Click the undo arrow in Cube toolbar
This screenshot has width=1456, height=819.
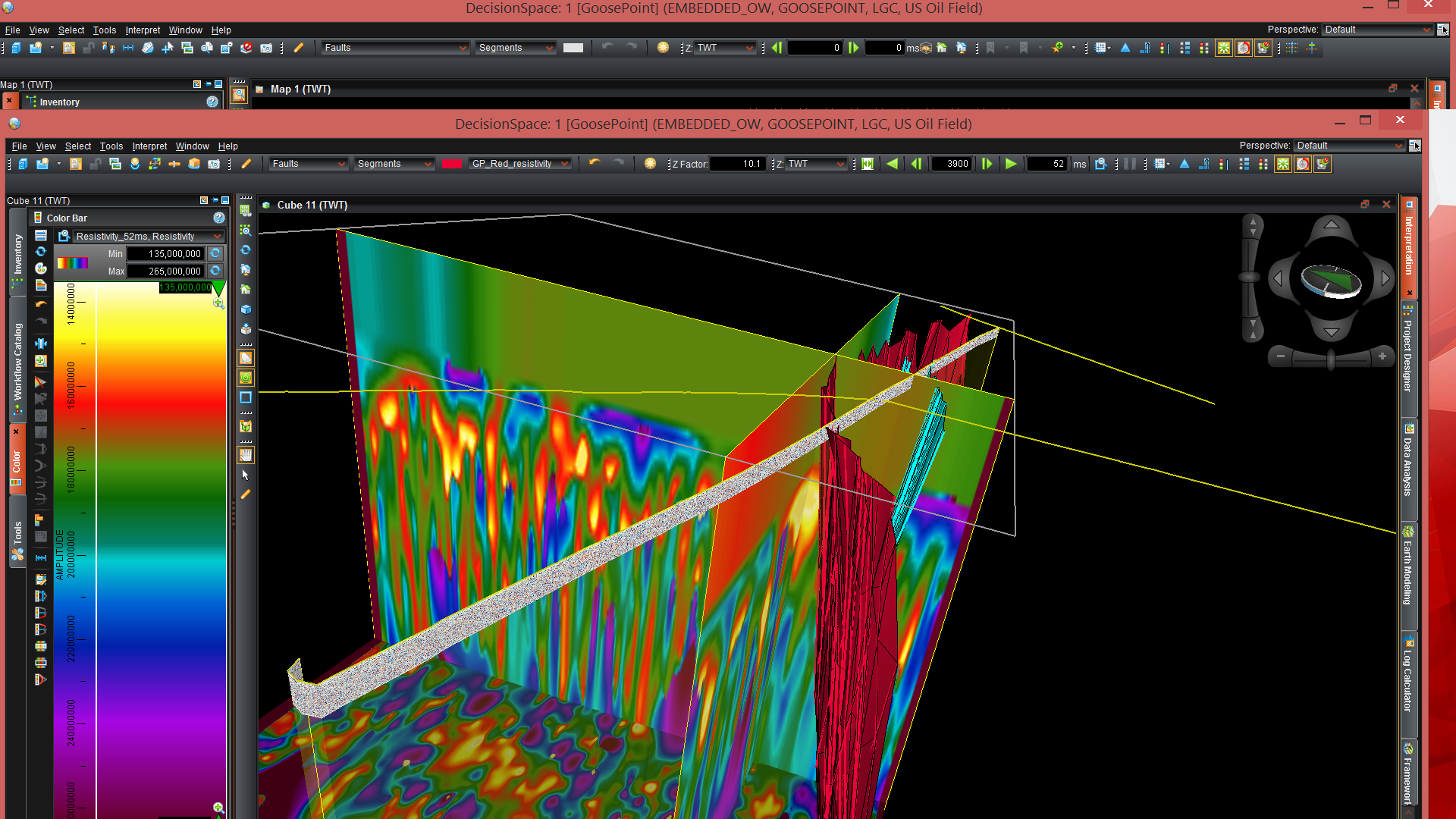[595, 163]
